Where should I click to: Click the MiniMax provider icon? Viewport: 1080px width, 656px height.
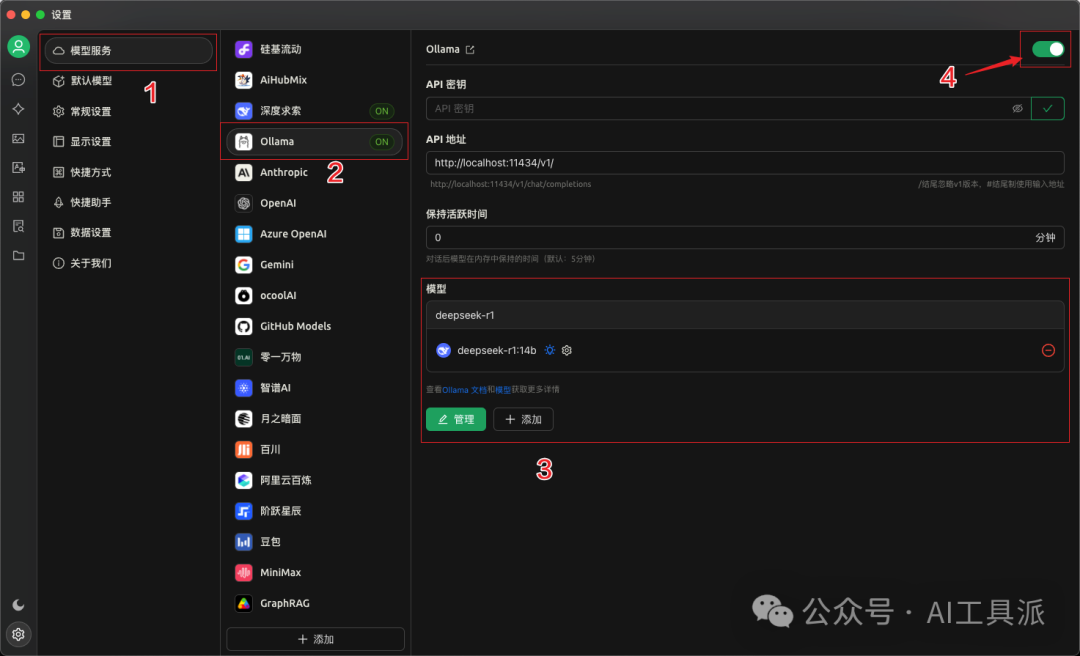coord(244,573)
